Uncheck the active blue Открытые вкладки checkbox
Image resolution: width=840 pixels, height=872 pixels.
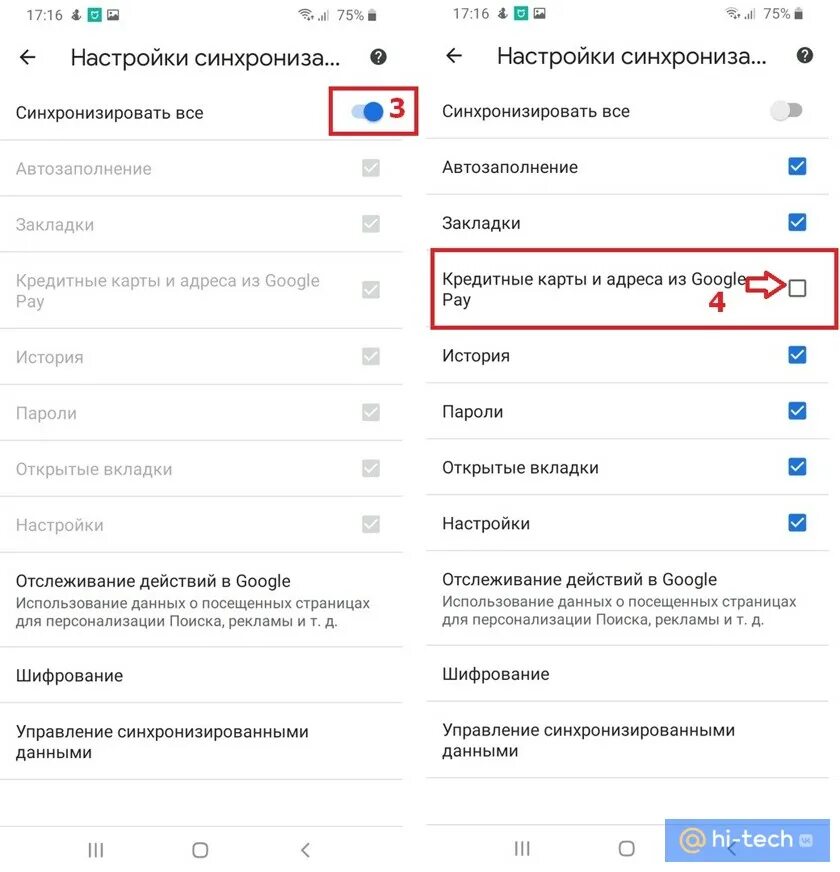[797, 467]
